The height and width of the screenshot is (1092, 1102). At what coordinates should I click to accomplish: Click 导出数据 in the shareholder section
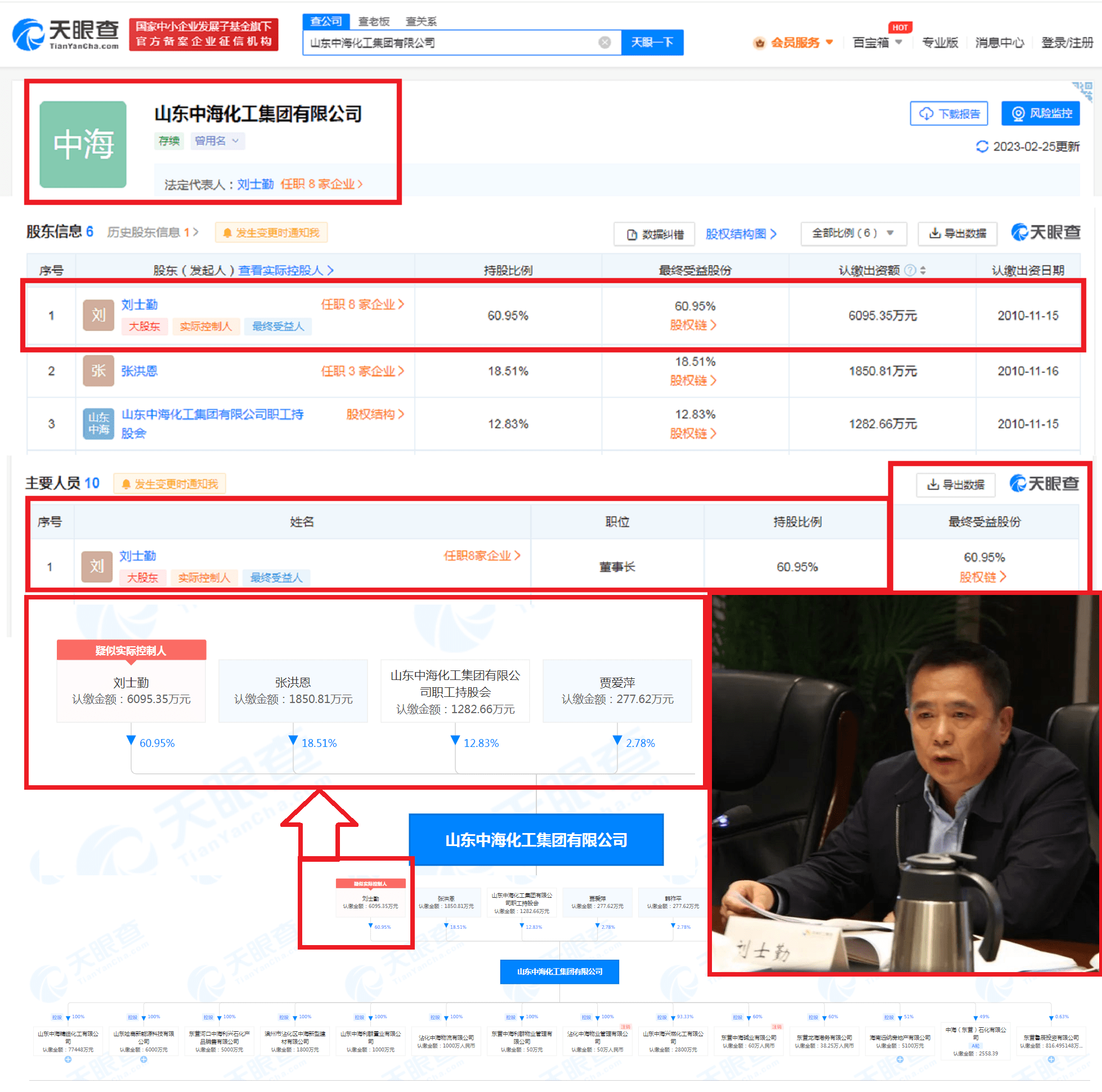[x=957, y=234]
